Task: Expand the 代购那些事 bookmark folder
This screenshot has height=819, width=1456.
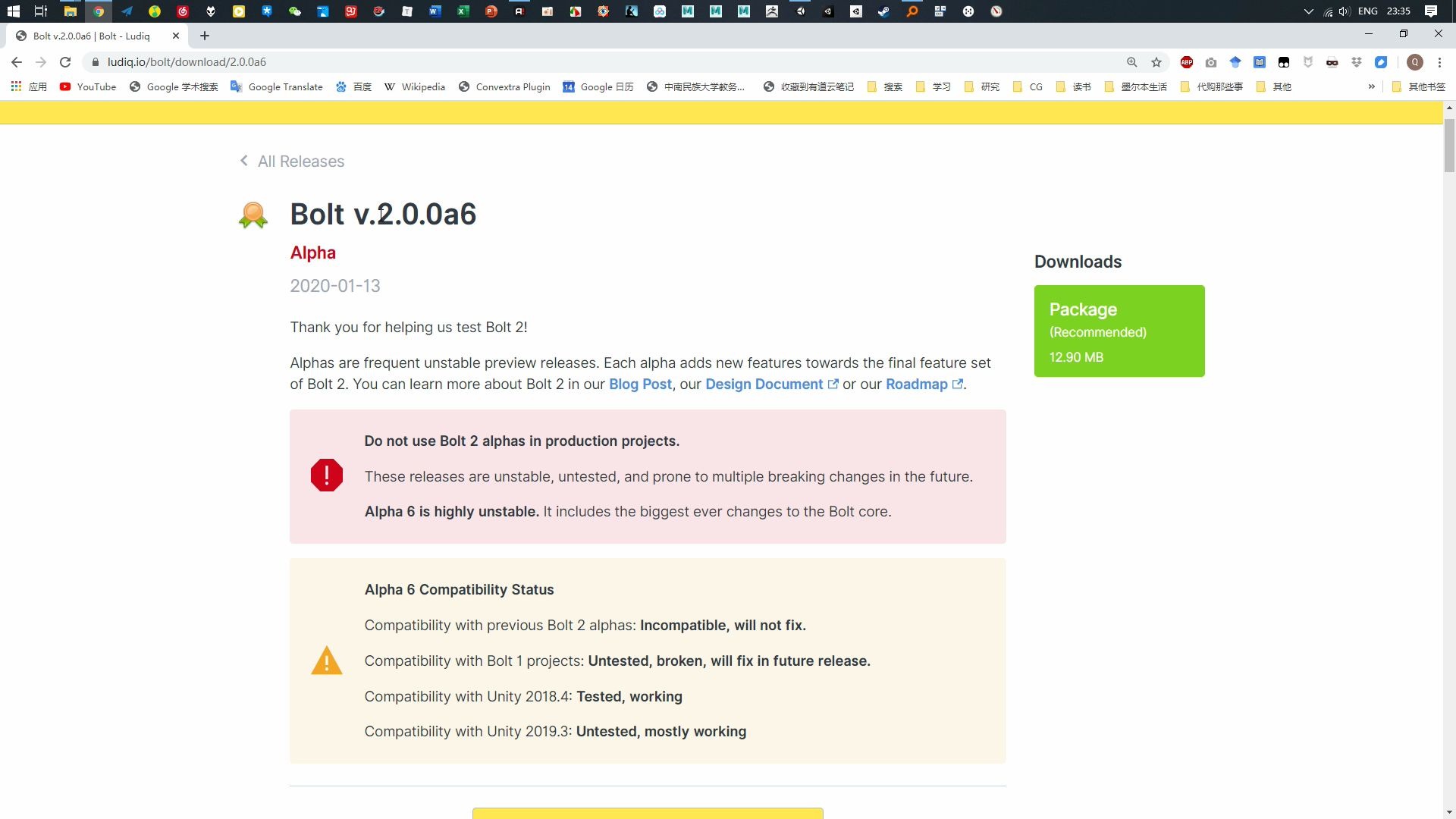Action: 1212,86
